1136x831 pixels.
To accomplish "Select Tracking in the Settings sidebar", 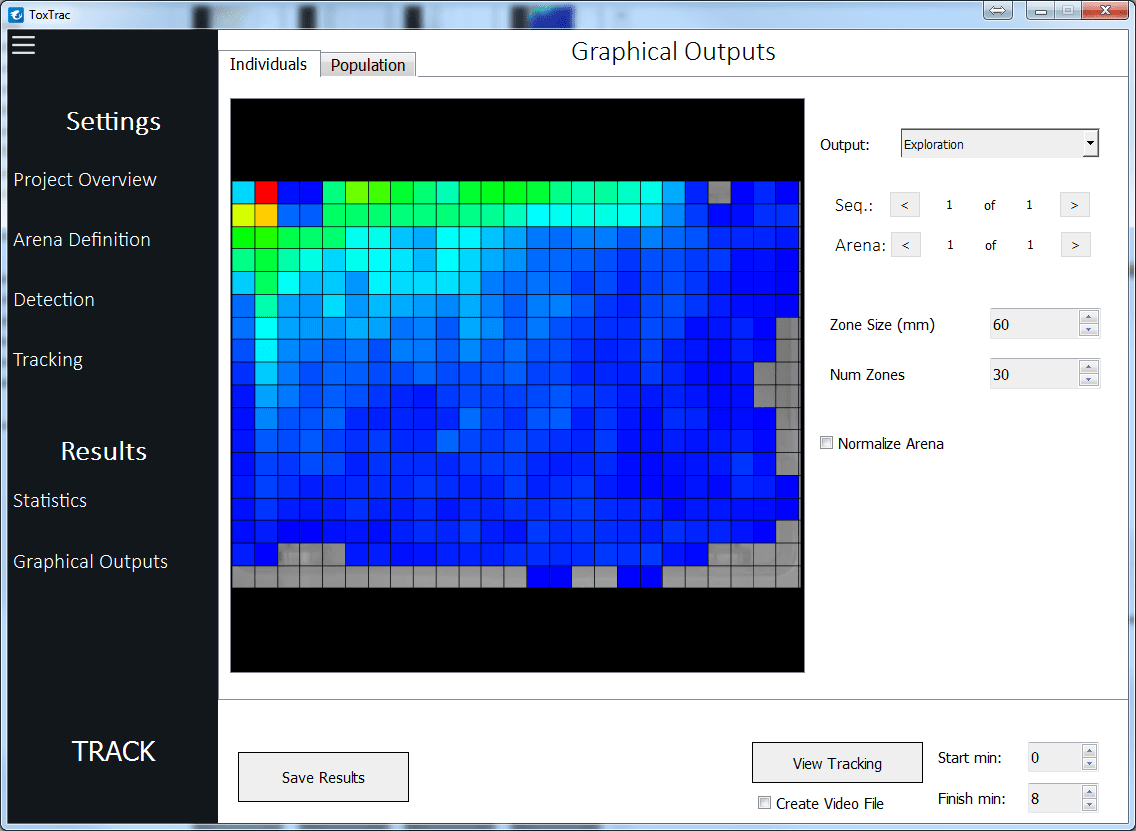I will tap(47, 359).
